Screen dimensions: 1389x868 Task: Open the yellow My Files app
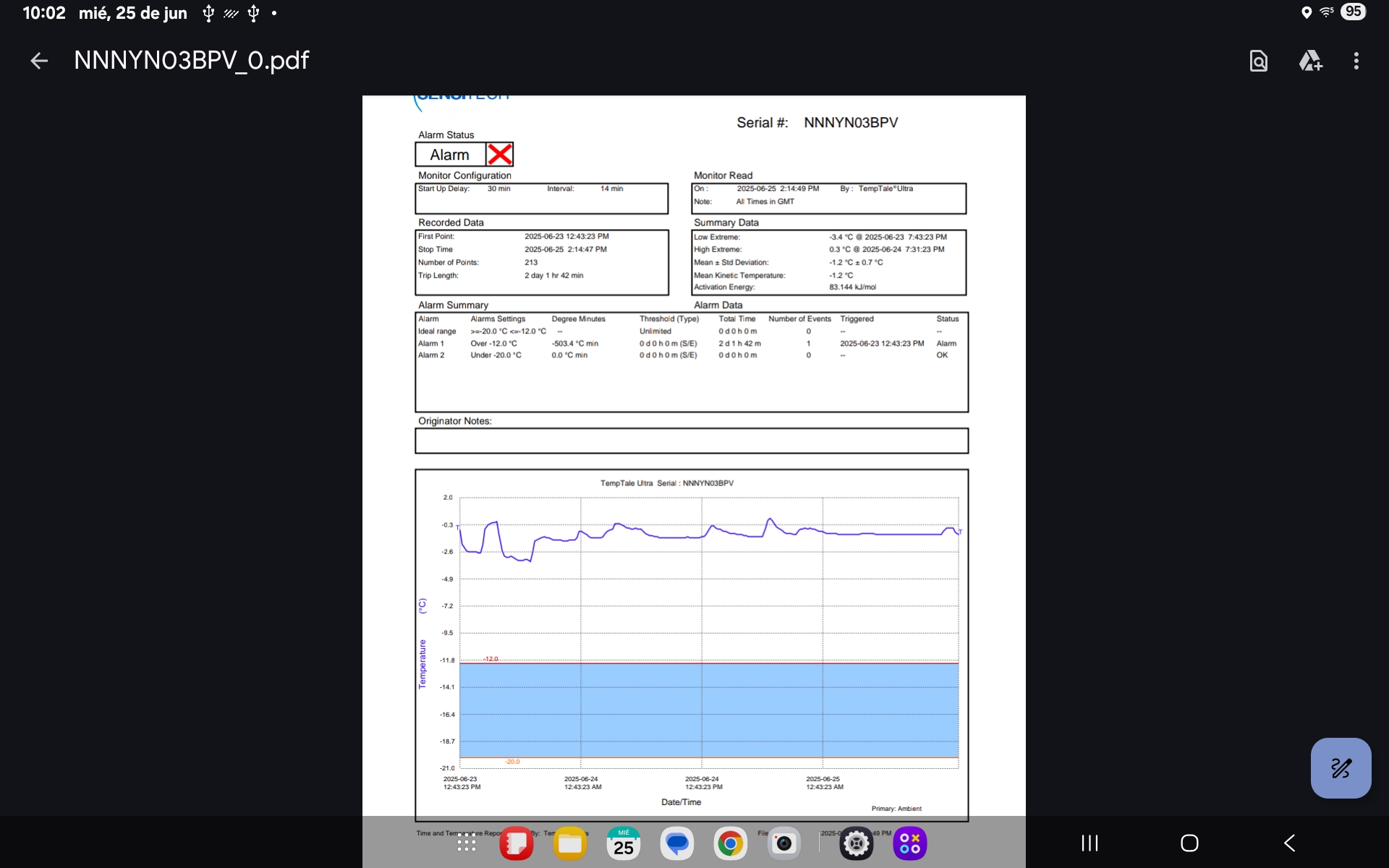tap(570, 844)
